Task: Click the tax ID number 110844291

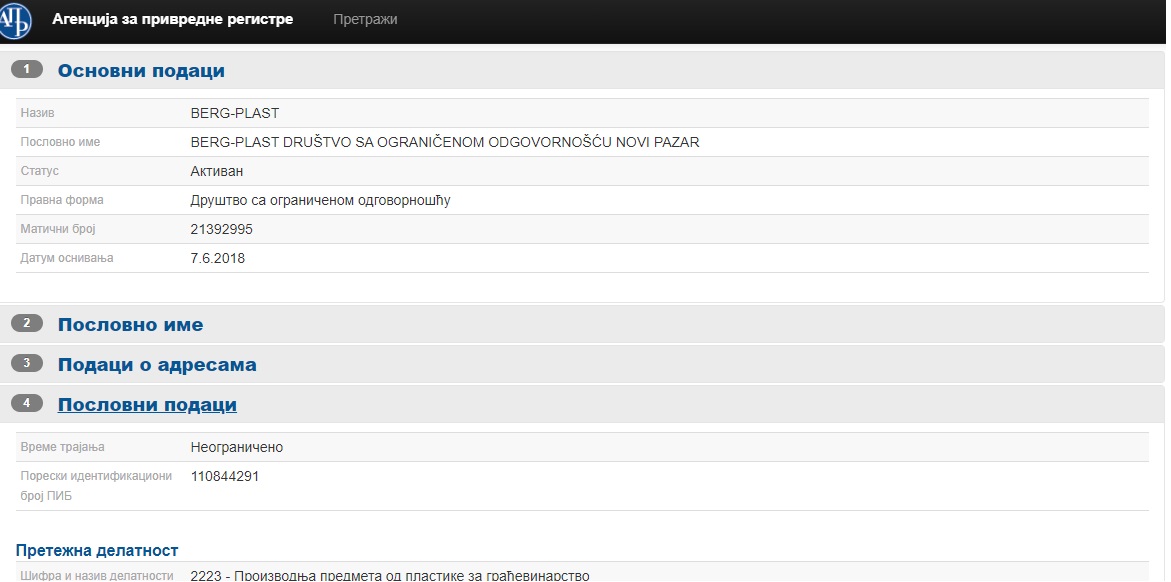Action: click(225, 476)
